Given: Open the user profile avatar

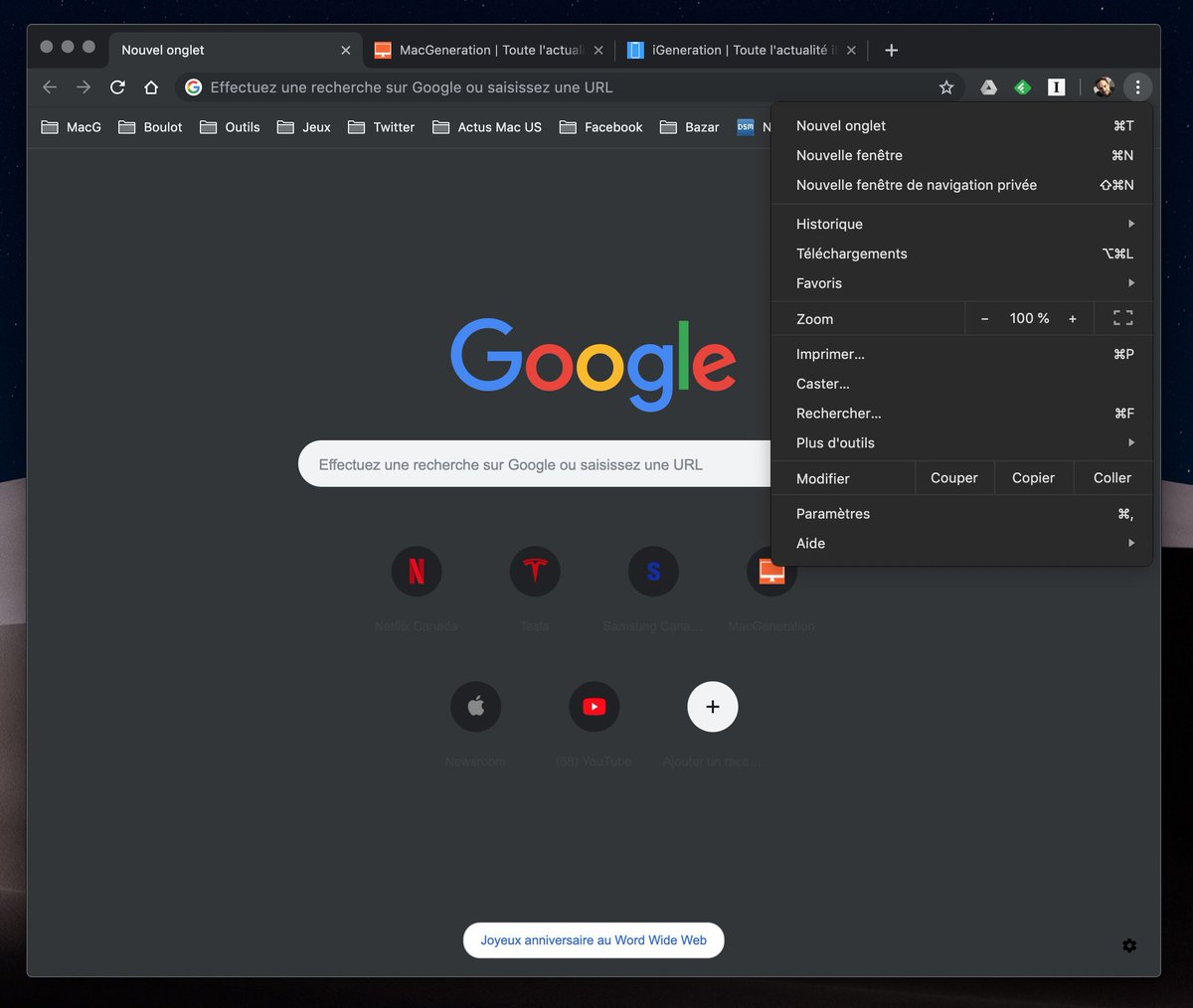Looking at the screenshot, I should point(1104,87).
